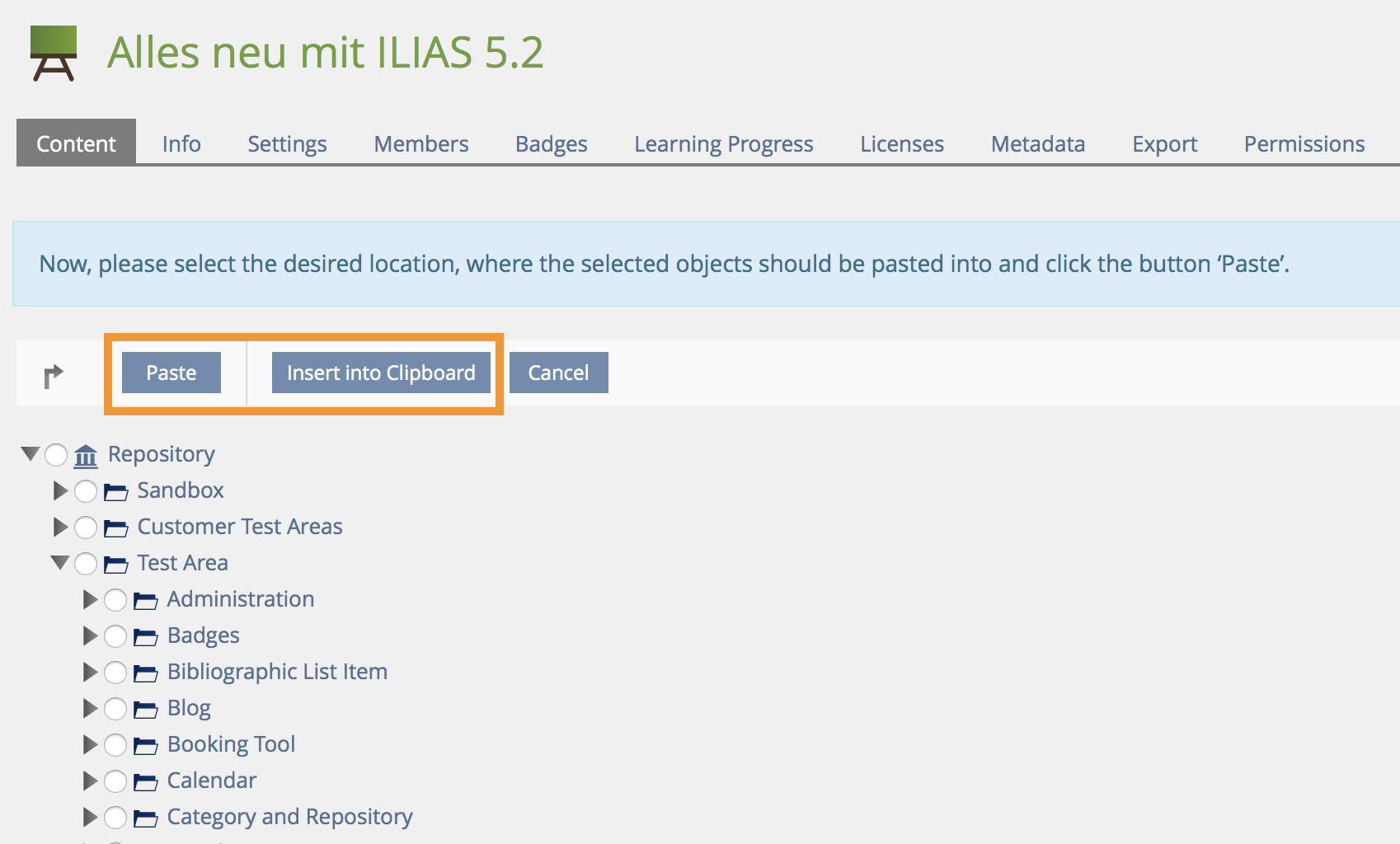Select the Badges folder radio button
Image resolution: width=1400 pixels, height=844 pixels.
pos(115,636)
